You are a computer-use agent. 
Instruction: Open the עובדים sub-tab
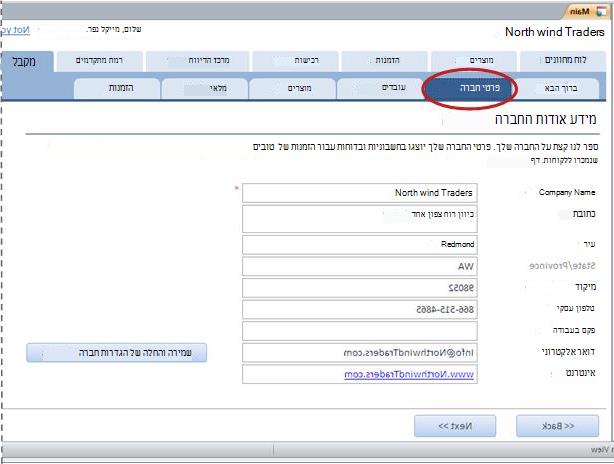click(x=380, y=88)
